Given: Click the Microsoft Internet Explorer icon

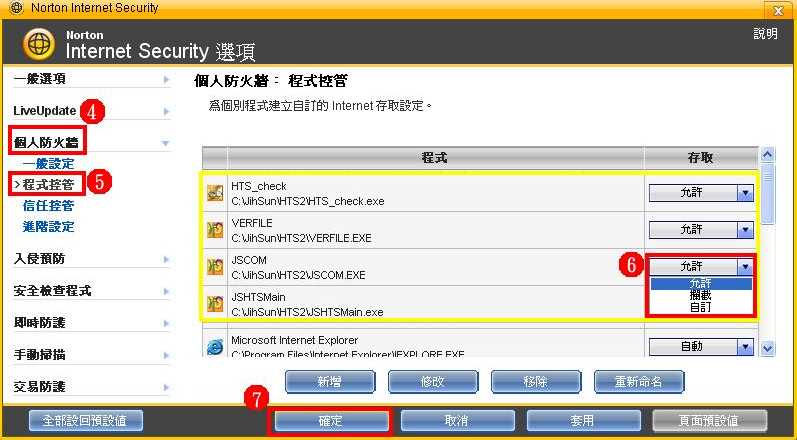Looking at the screenshot, I should point(214,347).
